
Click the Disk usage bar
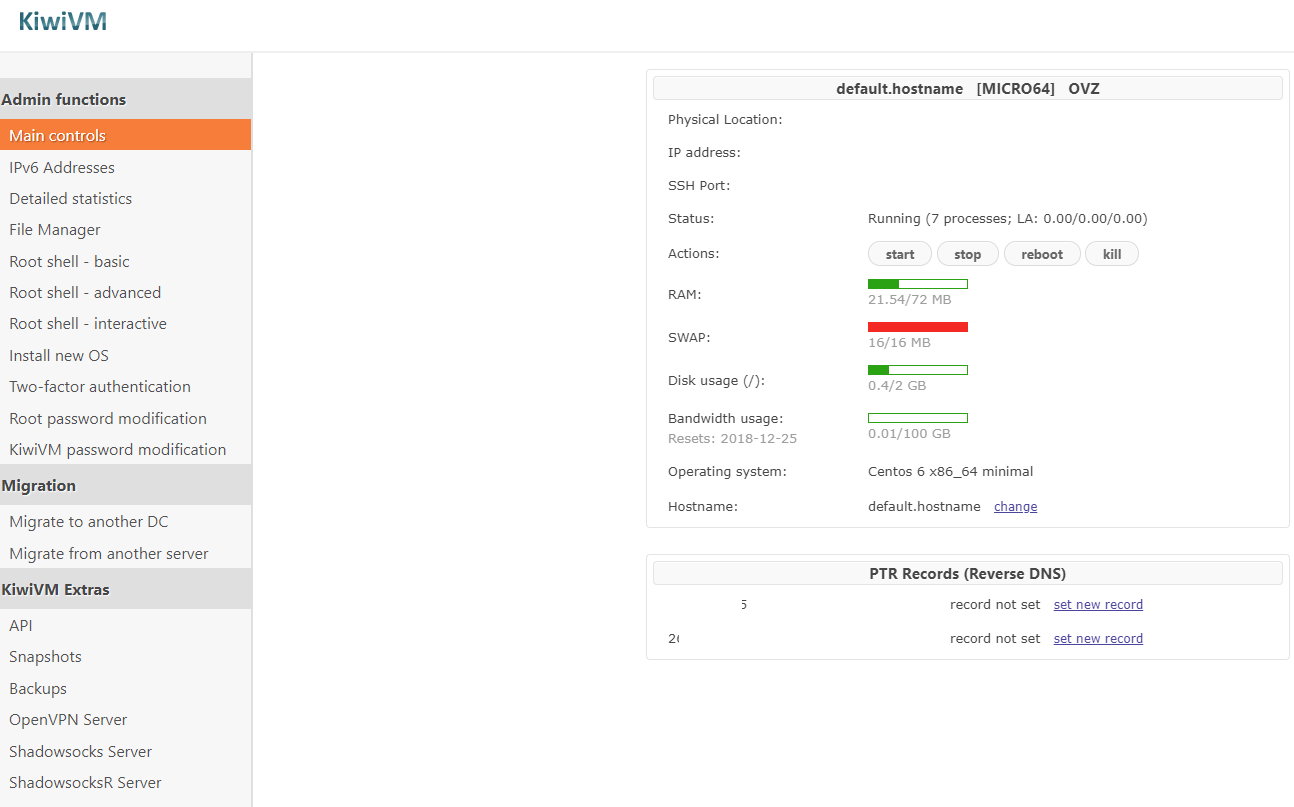918,370
